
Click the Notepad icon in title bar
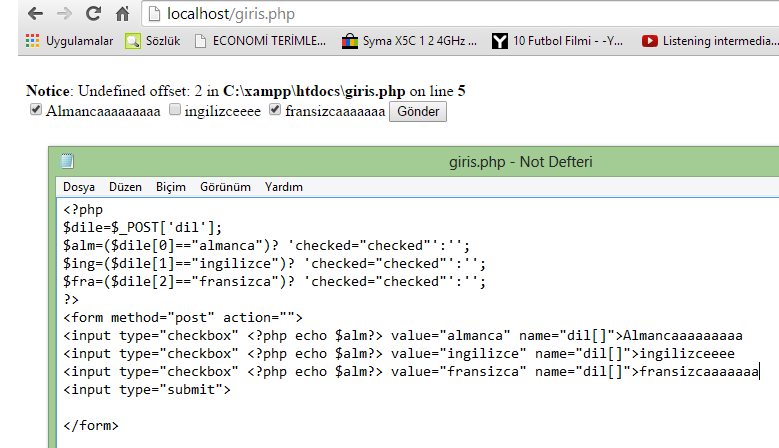click(67, 160)
